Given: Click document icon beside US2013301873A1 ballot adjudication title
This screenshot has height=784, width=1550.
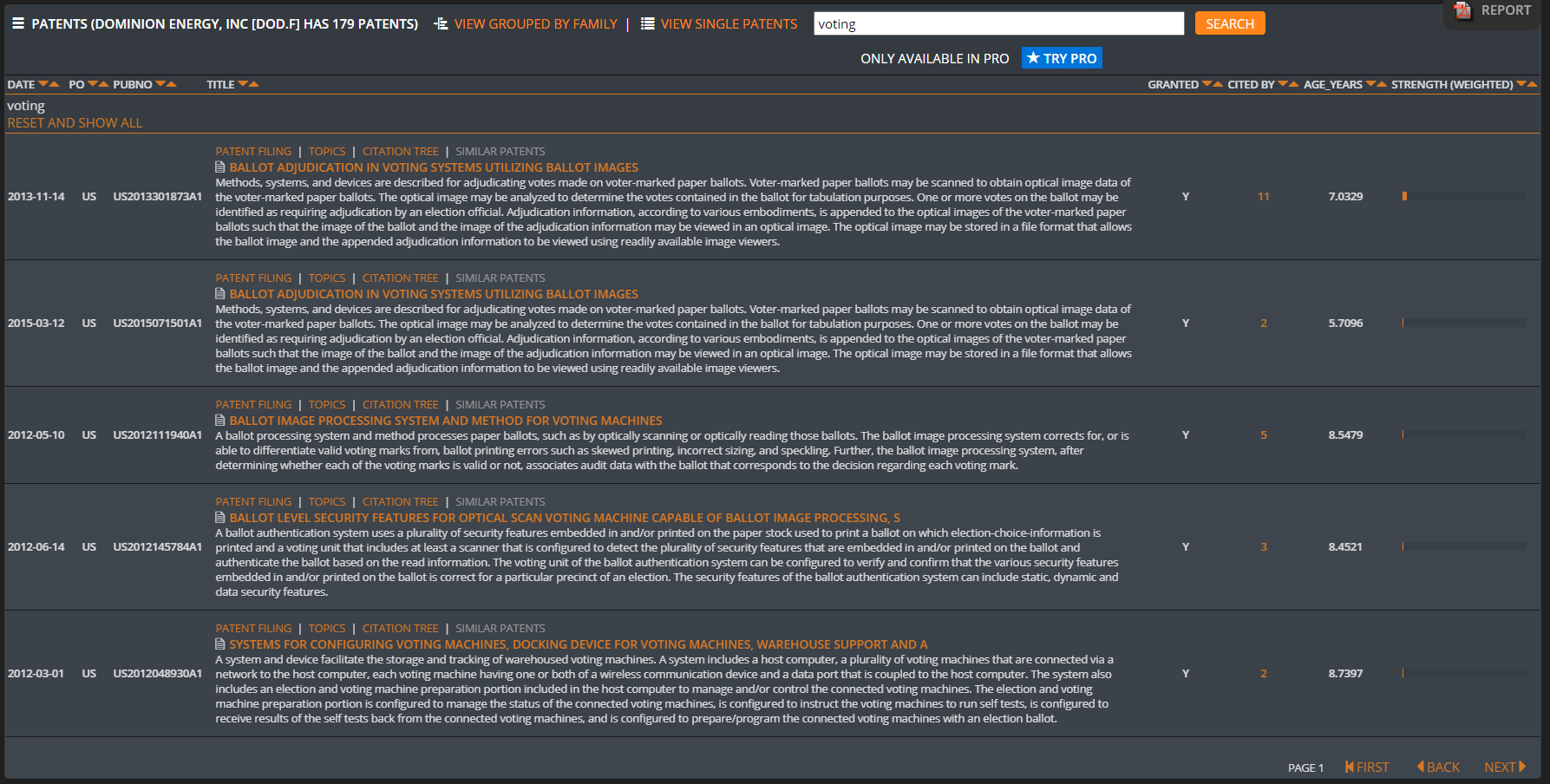Looking at the screenshot, I should click(x=220, y=167).
